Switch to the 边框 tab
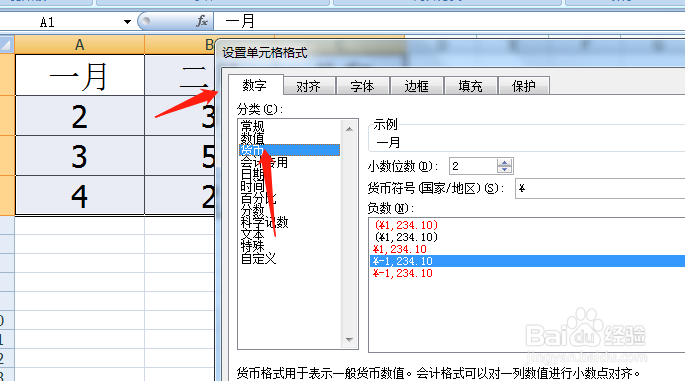Viewport: 685px width, 381px height. pyautogui.click(x=416, y=86)
